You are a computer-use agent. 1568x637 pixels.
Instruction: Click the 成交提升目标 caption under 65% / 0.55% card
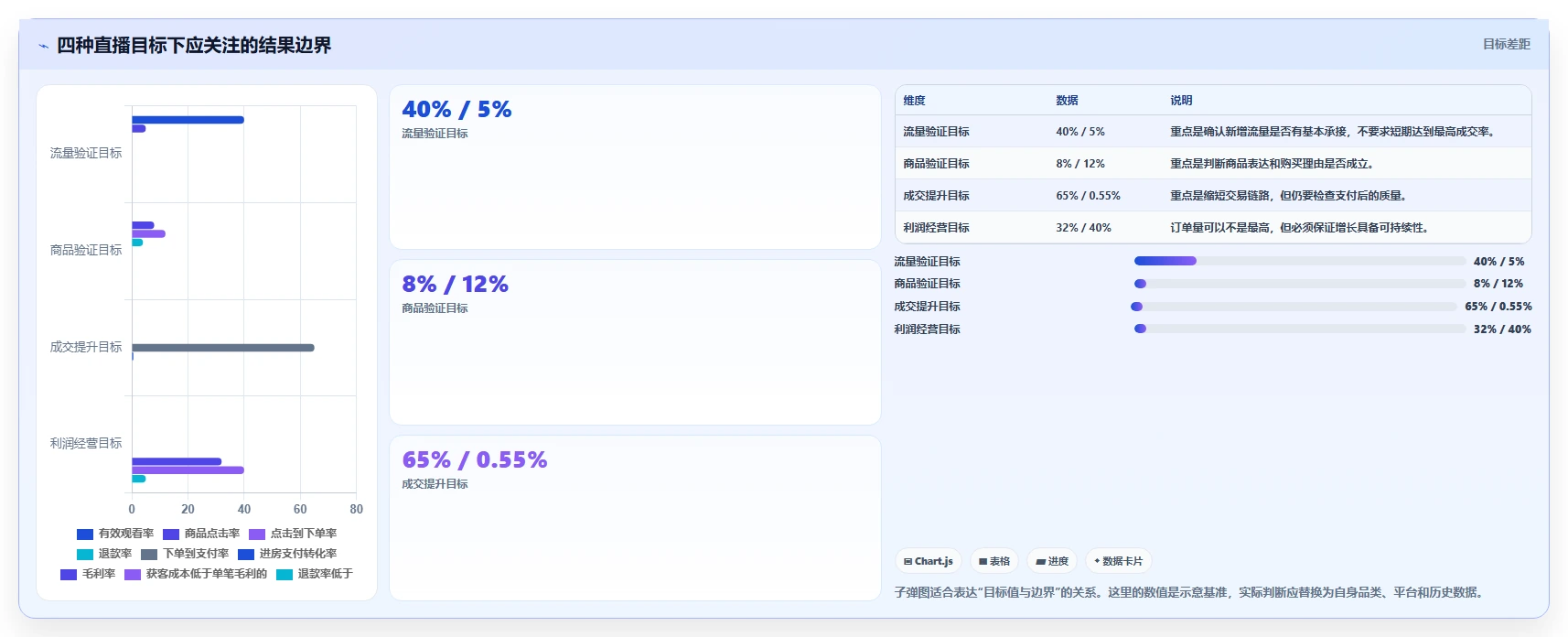(x=435, y=484)
